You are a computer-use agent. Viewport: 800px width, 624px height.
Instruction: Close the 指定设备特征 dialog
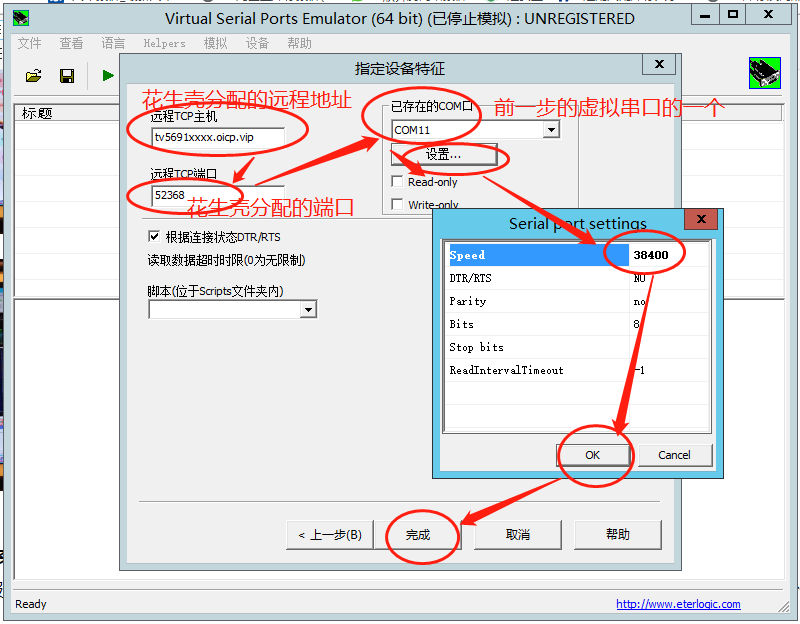tap(659, 64)
